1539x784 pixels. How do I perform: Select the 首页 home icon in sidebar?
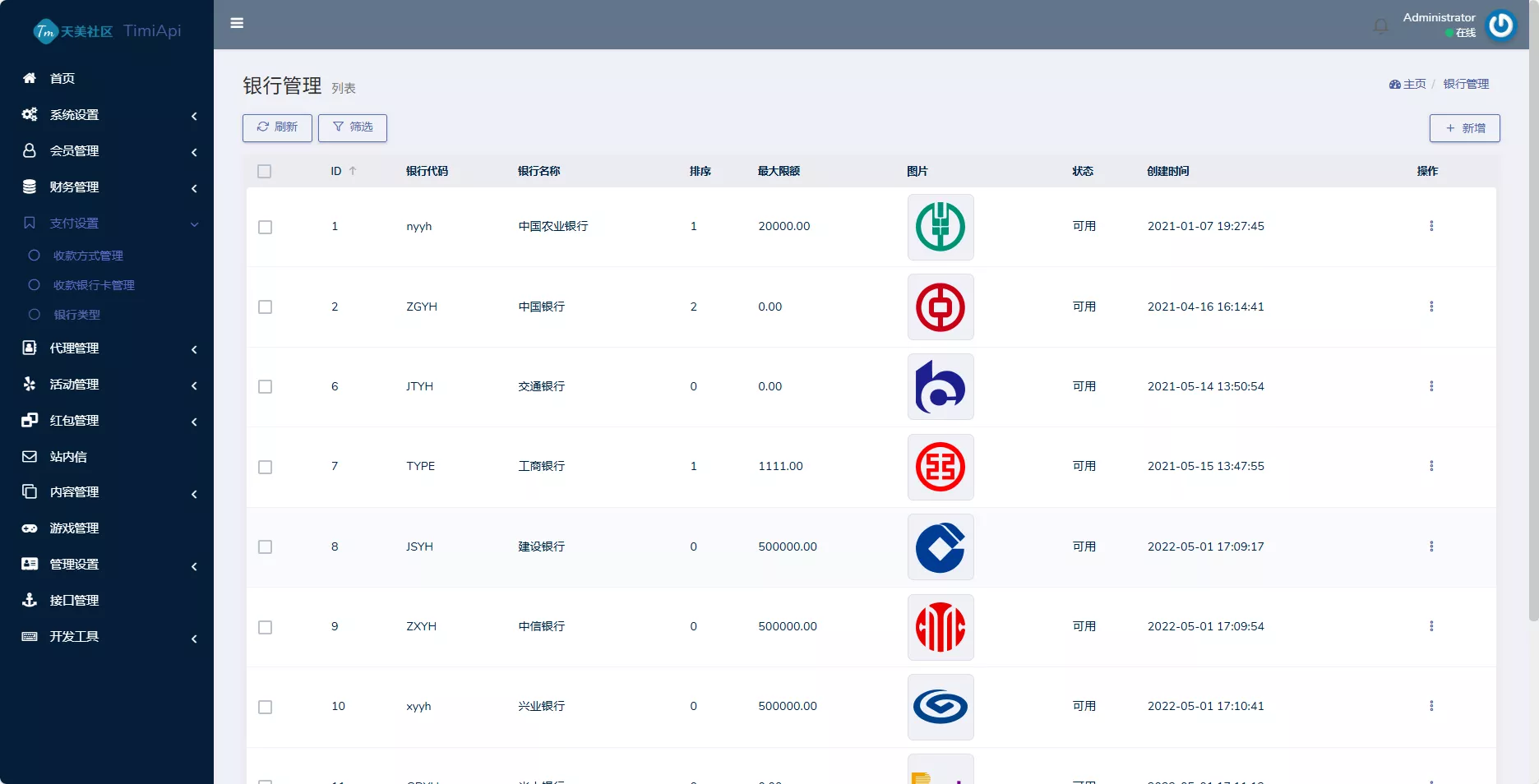(30, 79)
